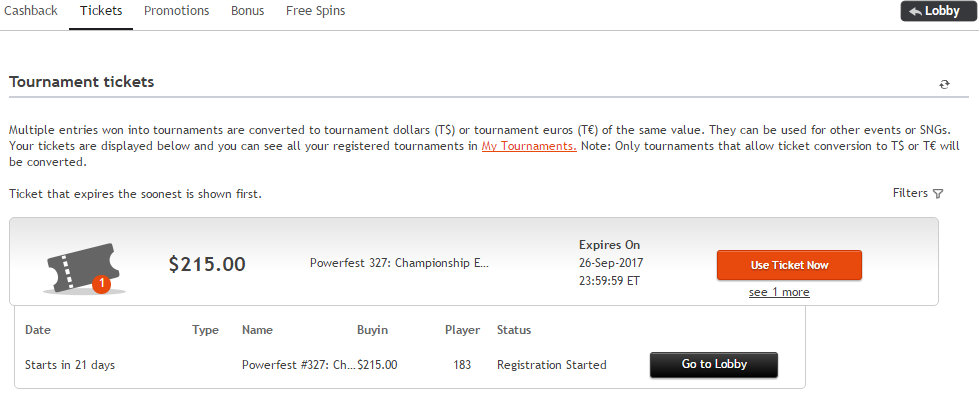This screenshot has width=979, height=395.
Task: Click the Use Ticket Now button
Action: coord(789,265)
